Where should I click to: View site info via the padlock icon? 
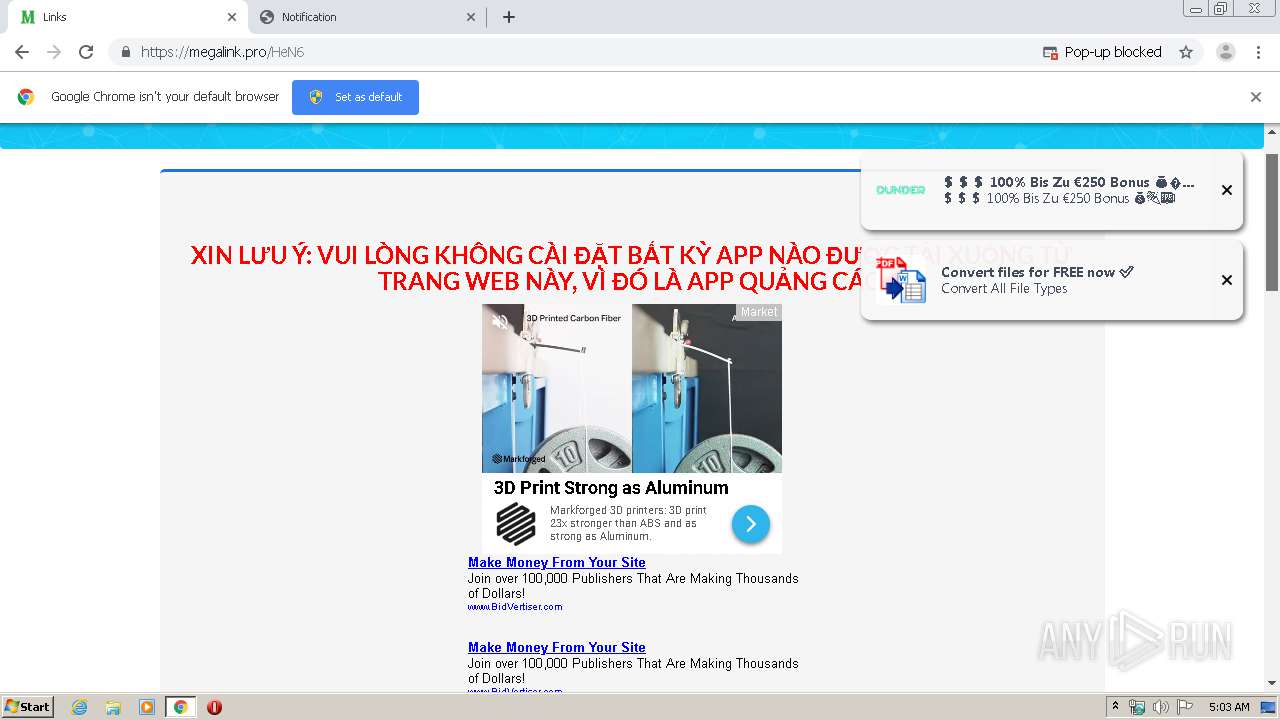point(125,52)
